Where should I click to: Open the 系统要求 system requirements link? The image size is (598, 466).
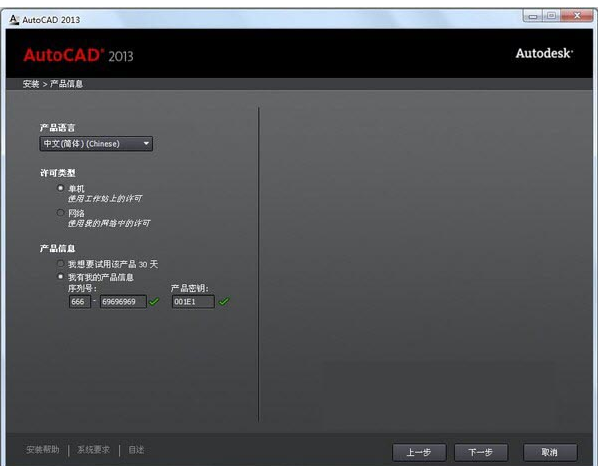93,450
